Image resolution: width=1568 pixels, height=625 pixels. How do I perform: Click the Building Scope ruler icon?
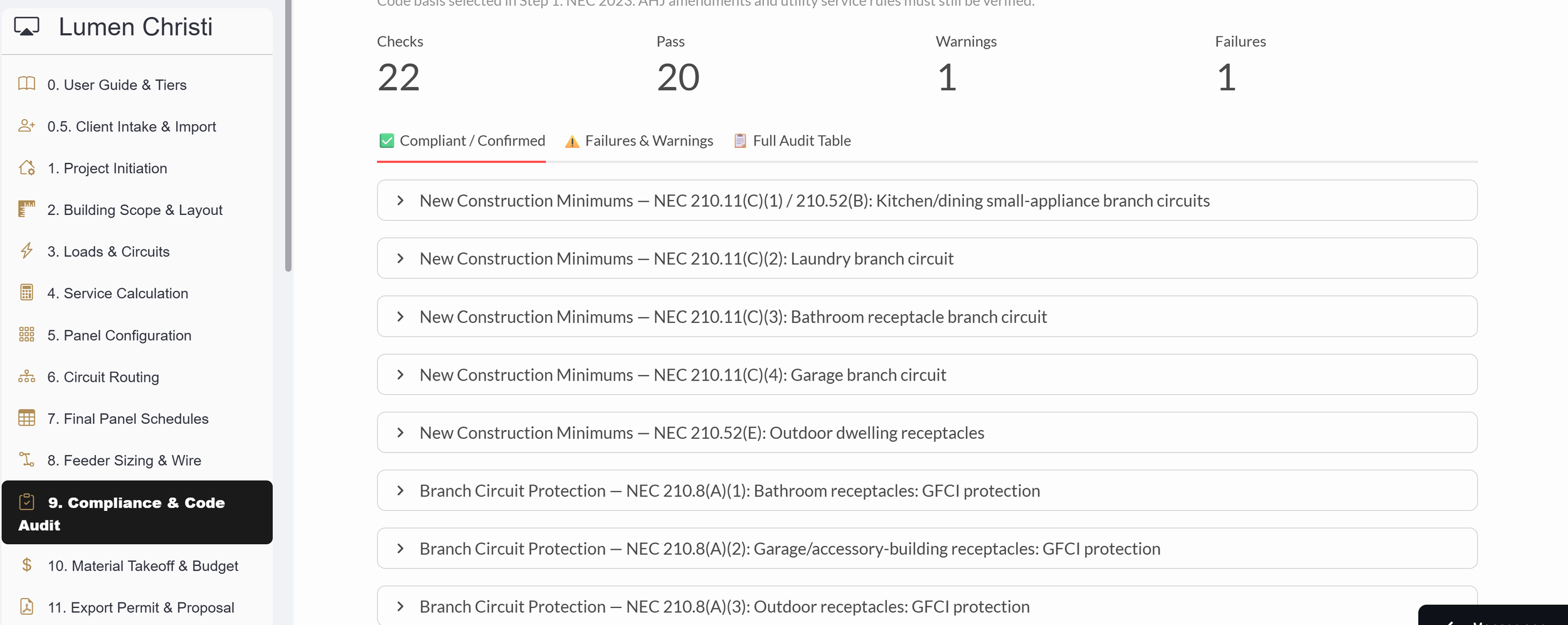point(26,209)
